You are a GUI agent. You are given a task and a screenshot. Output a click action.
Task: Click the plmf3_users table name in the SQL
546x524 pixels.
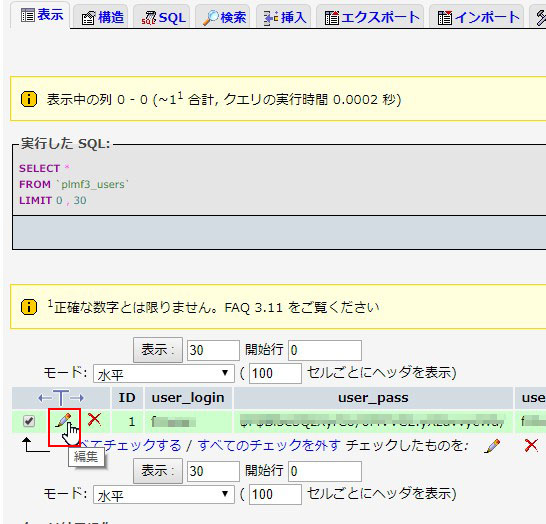pos(93,184)
